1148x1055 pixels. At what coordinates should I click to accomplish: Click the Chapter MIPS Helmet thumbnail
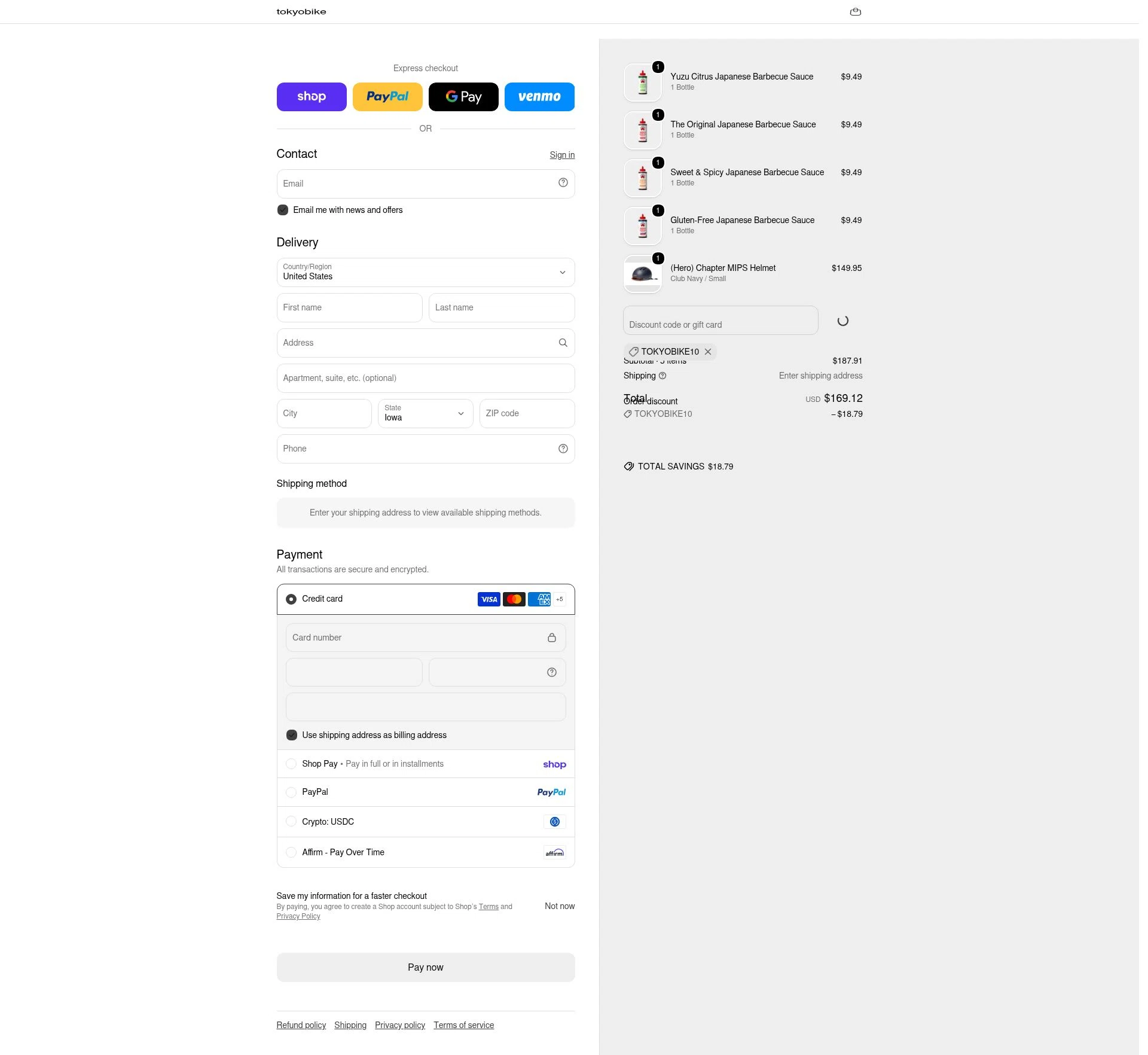click(643, 274)
